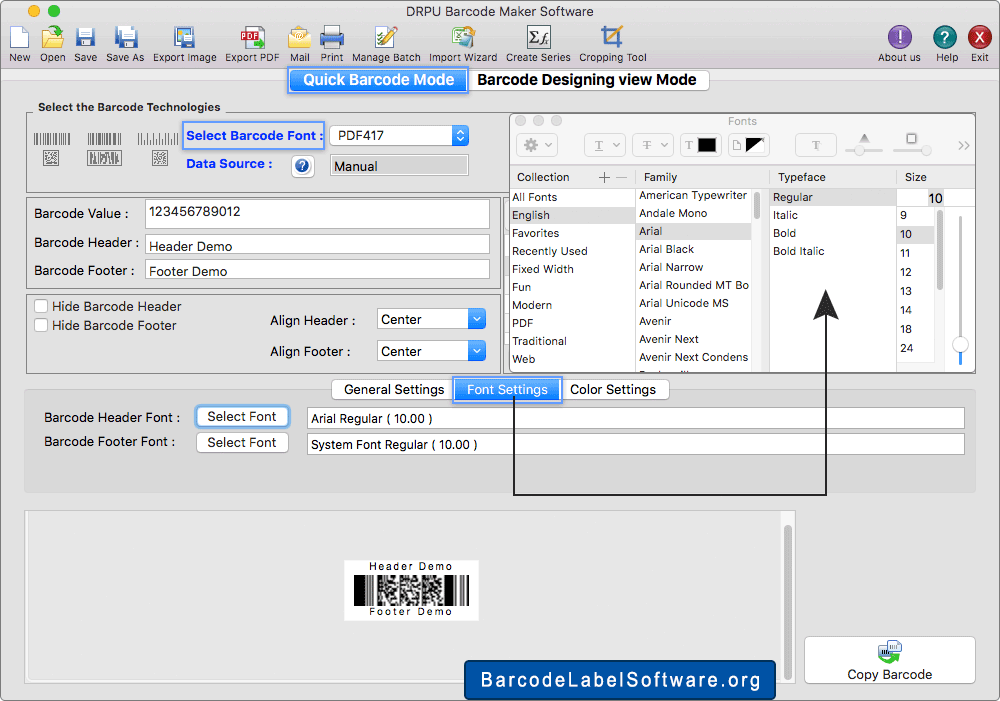Open the Create Series tool
The width and height of the screenshot is (1000, 701).
pyautogui.click(x=538, y=38)
